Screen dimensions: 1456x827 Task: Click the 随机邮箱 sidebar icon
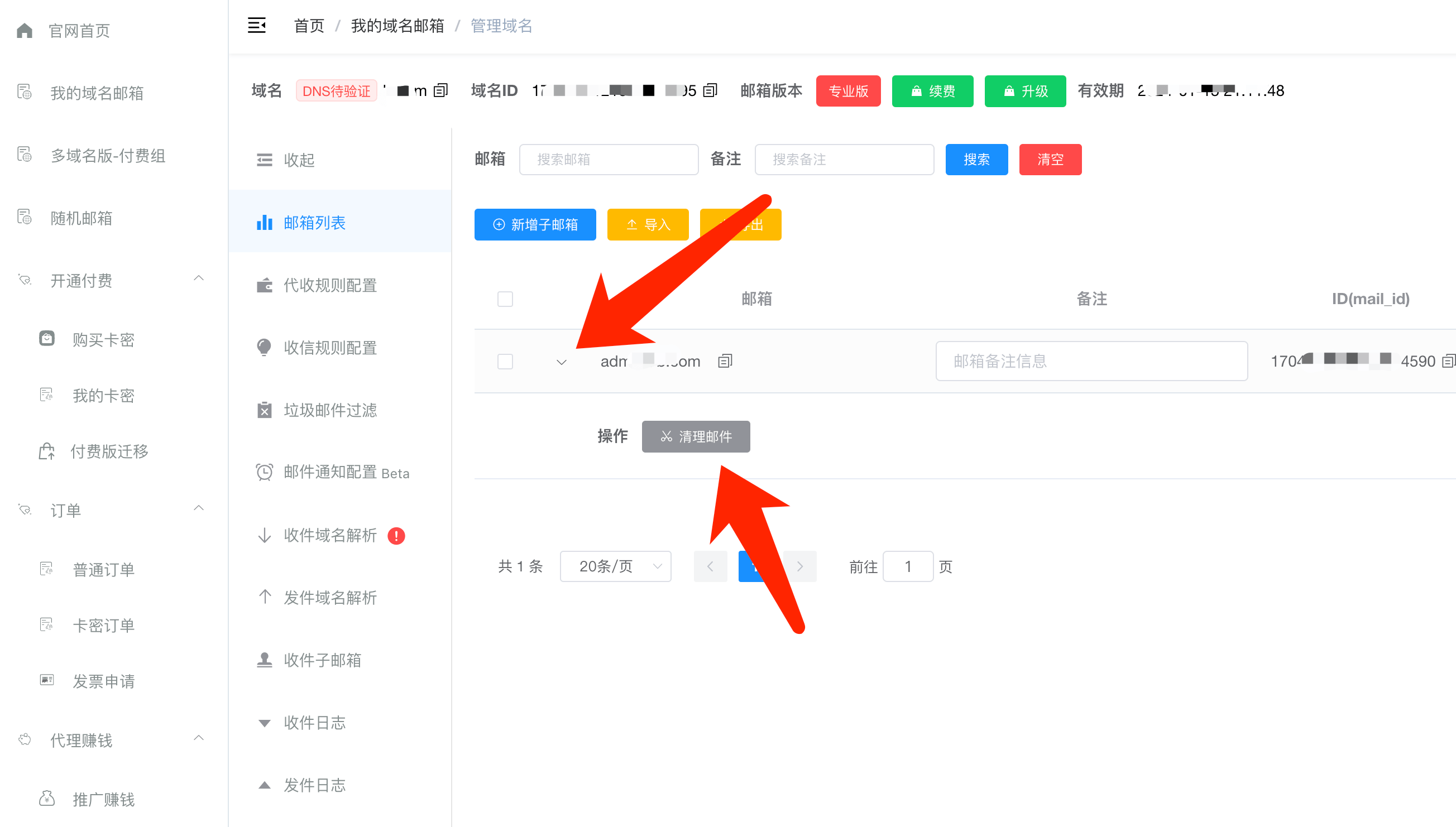click(25, 217)
